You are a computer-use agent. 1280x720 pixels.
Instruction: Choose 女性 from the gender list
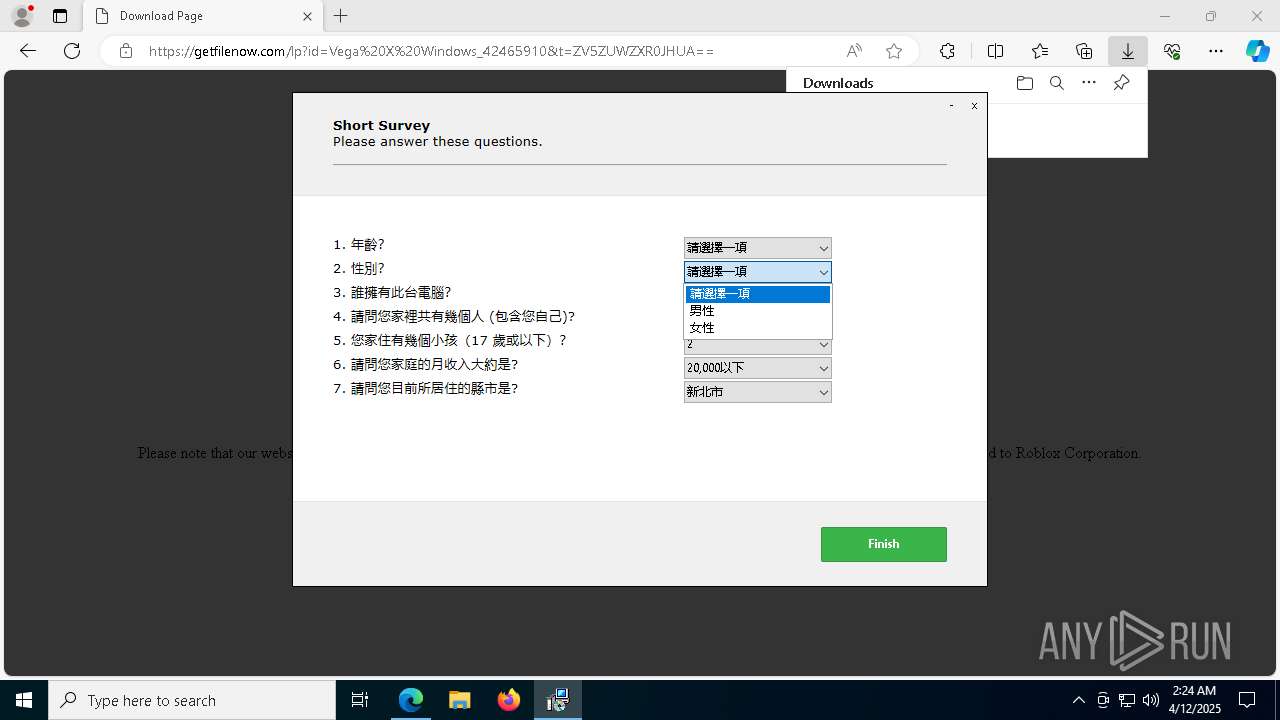[757, 328]
